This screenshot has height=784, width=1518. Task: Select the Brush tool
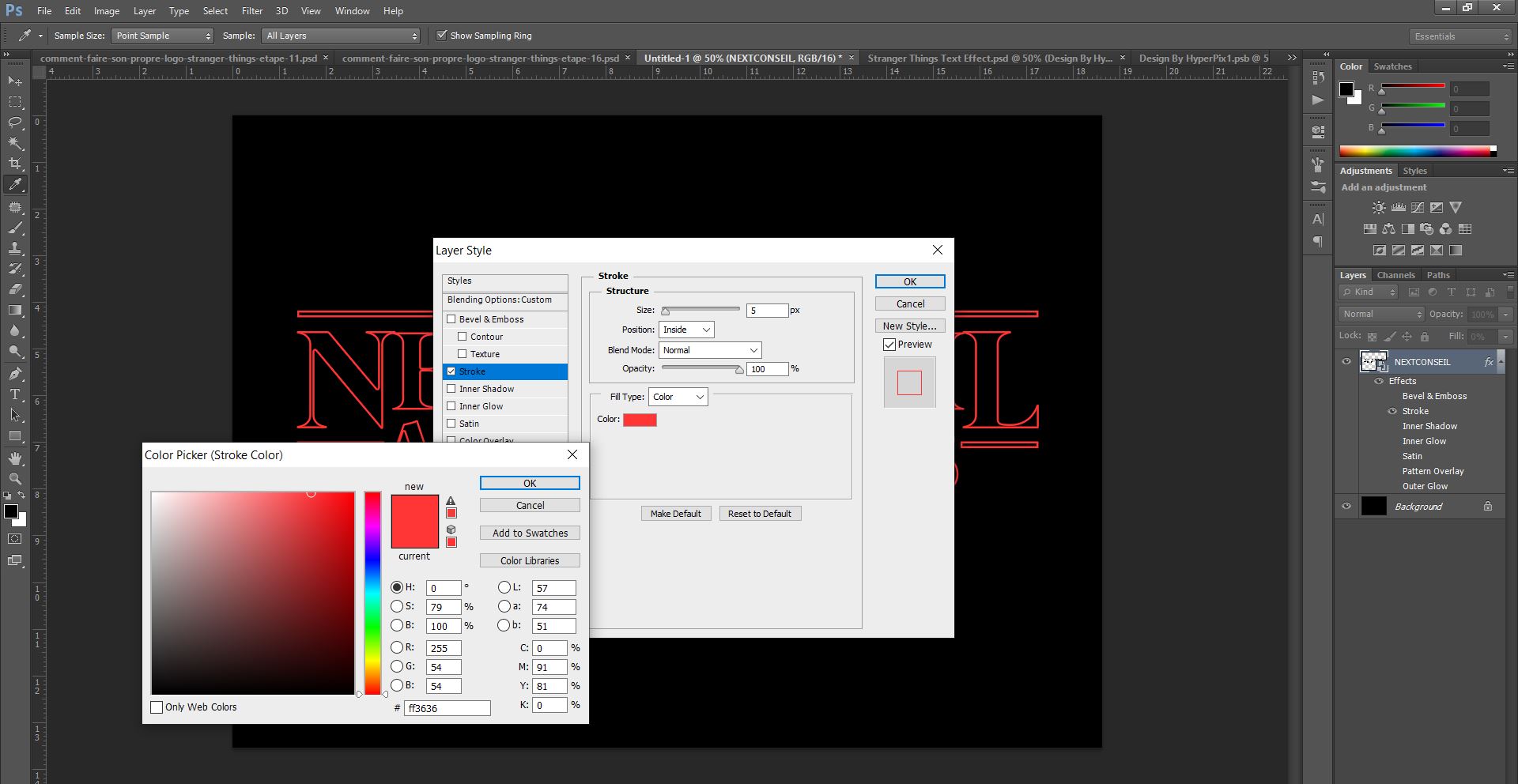click(15, 228)
